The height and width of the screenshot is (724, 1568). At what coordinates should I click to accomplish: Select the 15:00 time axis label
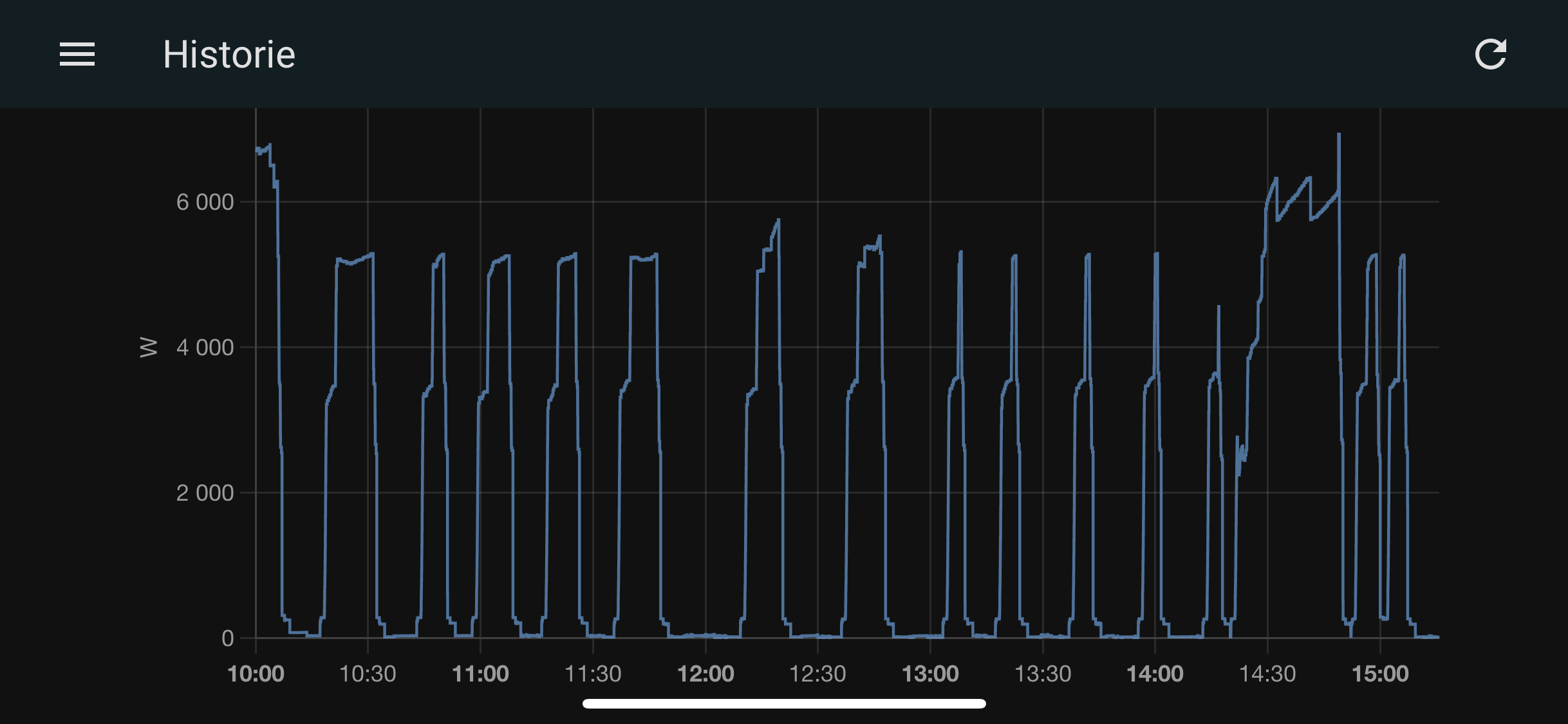tap(1380, 674)
